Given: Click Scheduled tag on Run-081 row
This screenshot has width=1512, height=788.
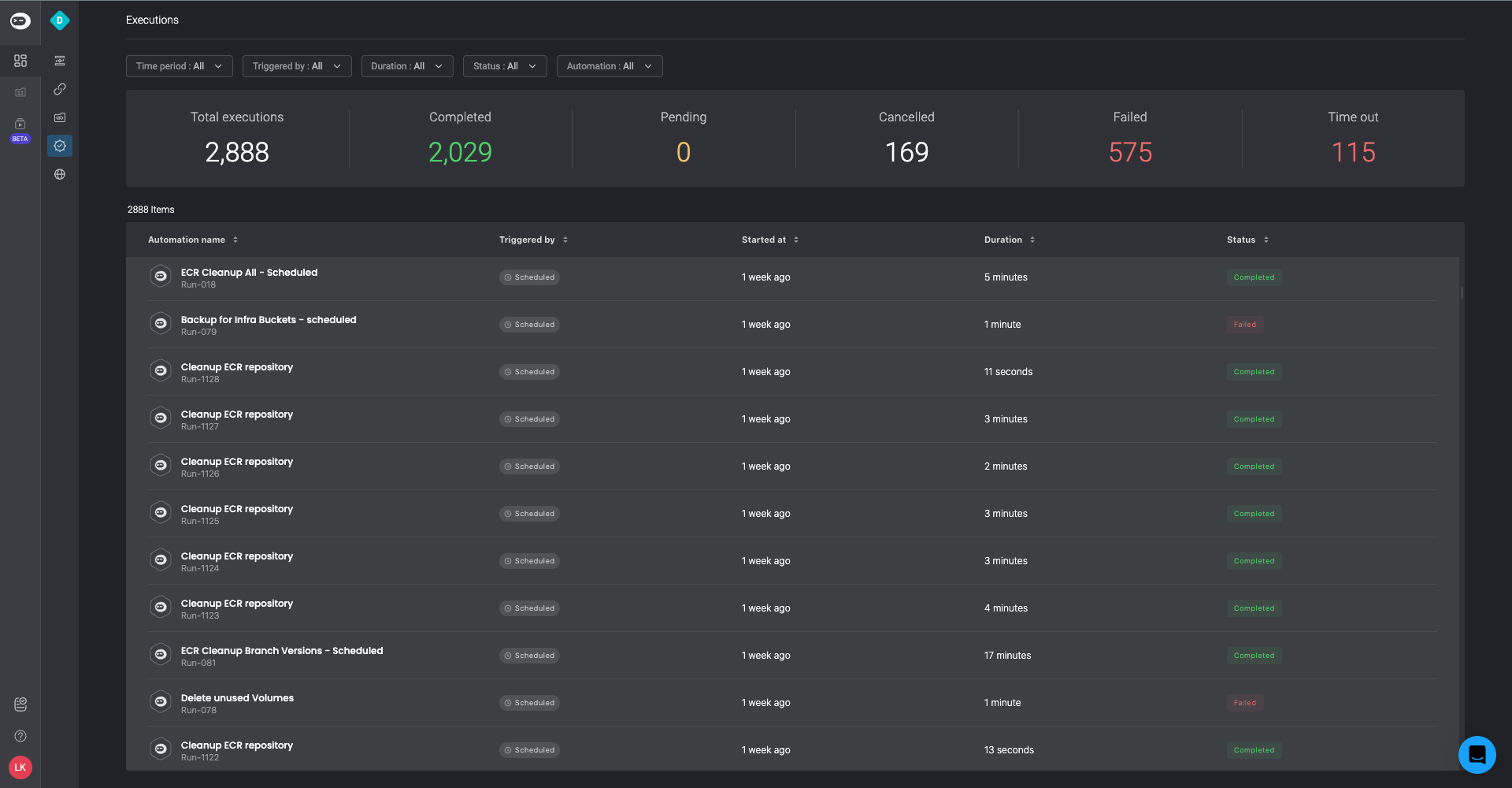Looking at the screenshot, I should (529, 656).
